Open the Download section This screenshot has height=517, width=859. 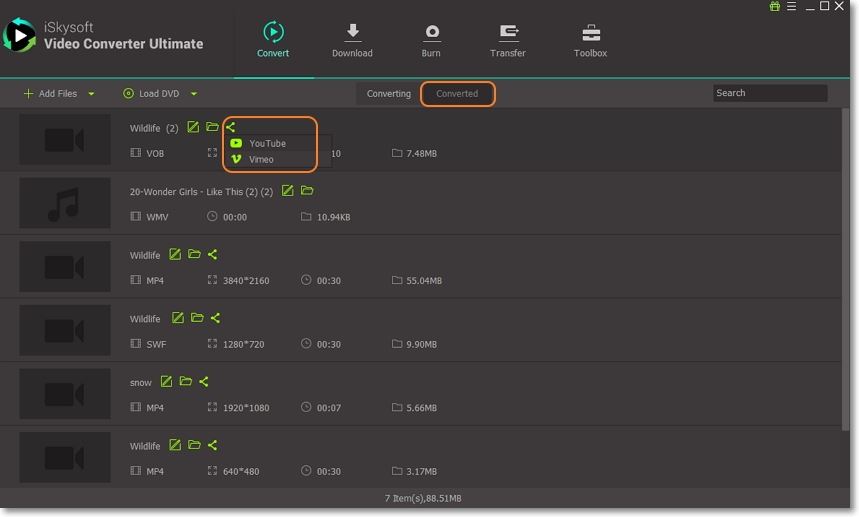[x=351, y=40]
